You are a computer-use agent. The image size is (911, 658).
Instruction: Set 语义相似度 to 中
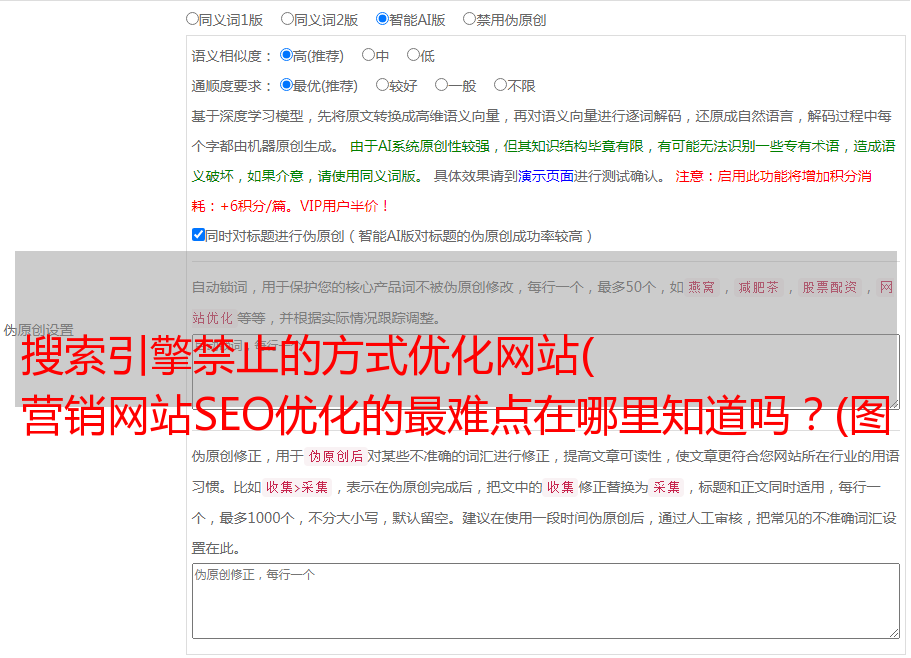pos(368,55)
